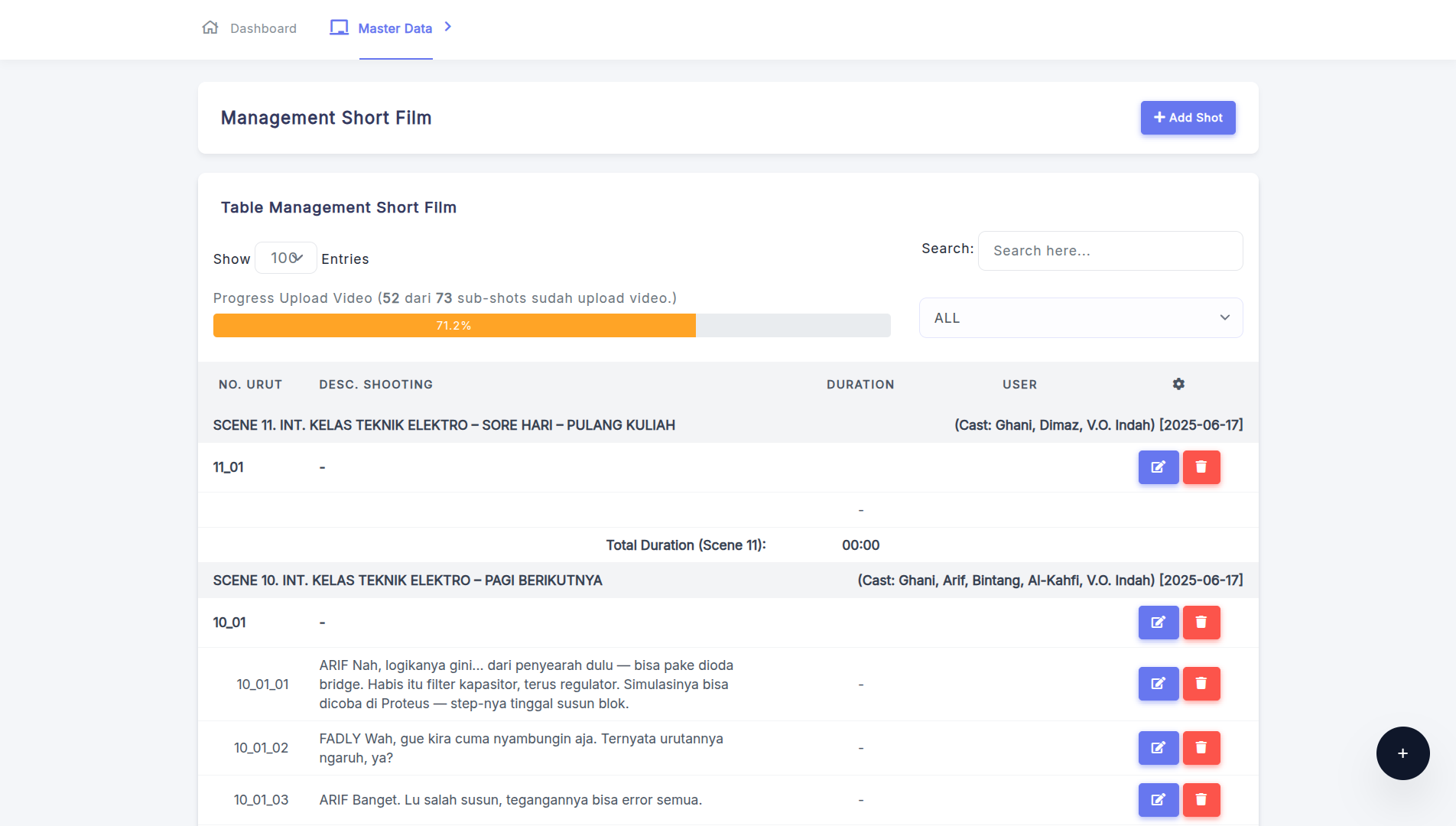Viewport: 1456px width, 826px height.
Task: Delete shot 11_01 with trash icon
Action: (1201, 467)
